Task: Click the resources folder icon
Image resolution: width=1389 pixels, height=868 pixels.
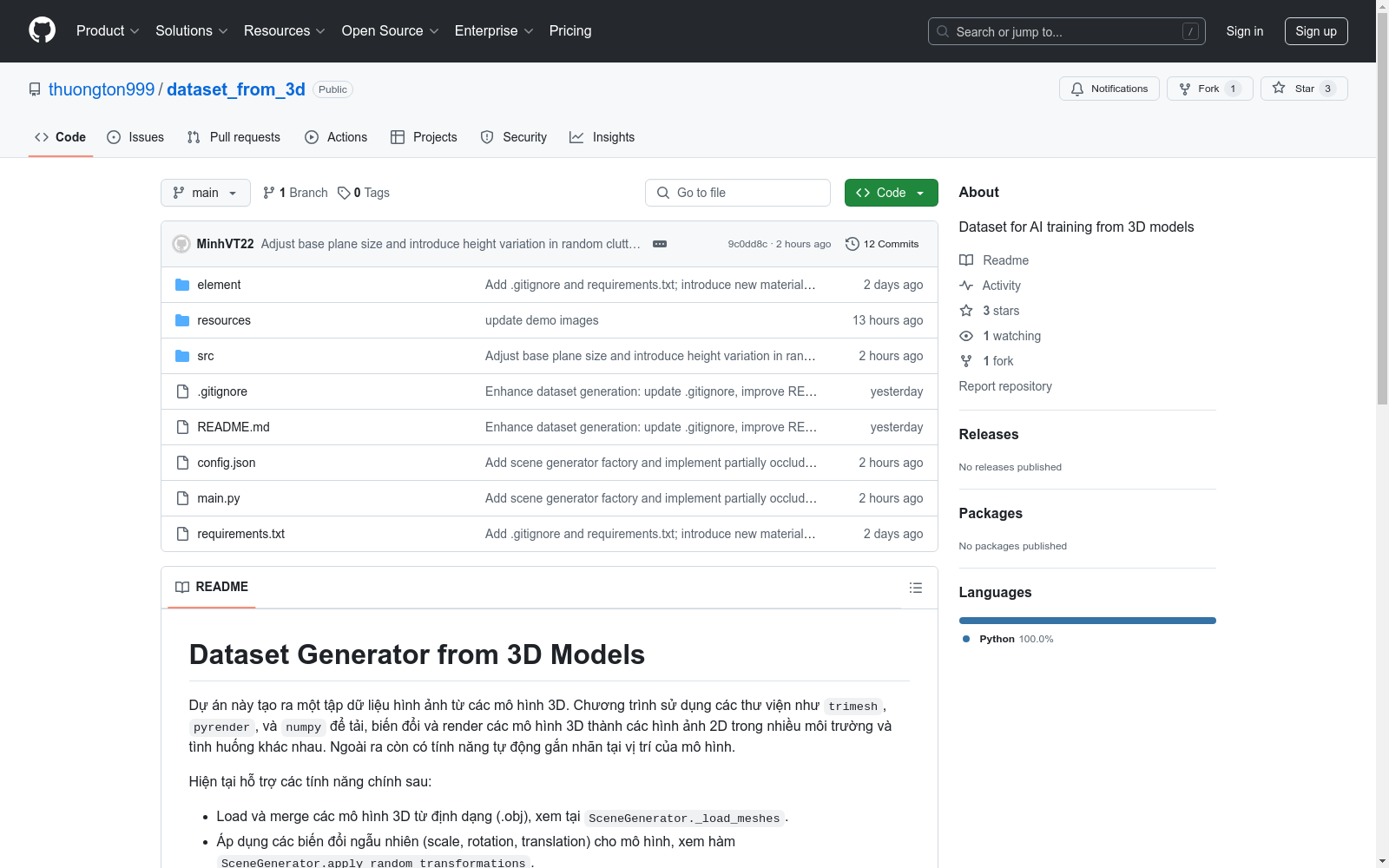Action: tap(182, 320)
